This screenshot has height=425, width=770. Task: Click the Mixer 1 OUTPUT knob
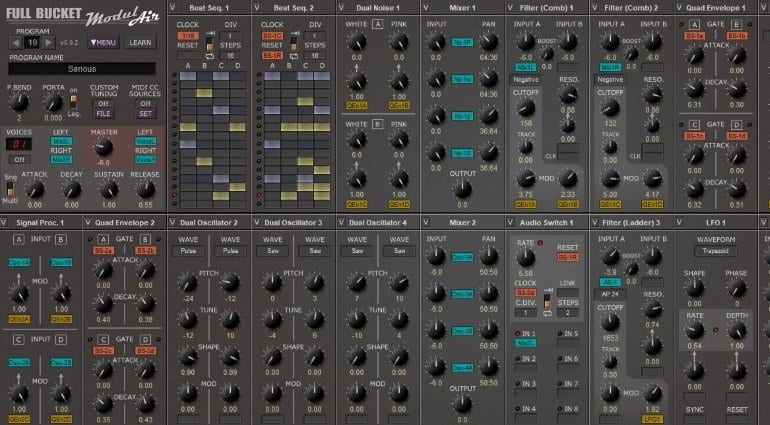coord(462,189)
